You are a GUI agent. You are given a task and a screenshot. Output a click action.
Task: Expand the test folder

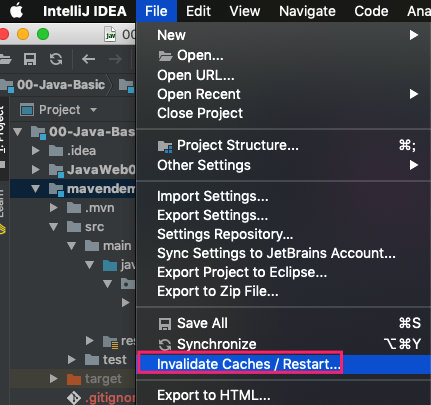pos(71,360)
